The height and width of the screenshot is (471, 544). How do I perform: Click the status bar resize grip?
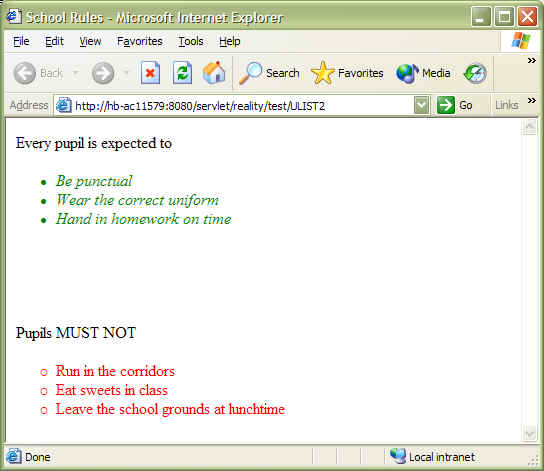[x=533, y=460]
